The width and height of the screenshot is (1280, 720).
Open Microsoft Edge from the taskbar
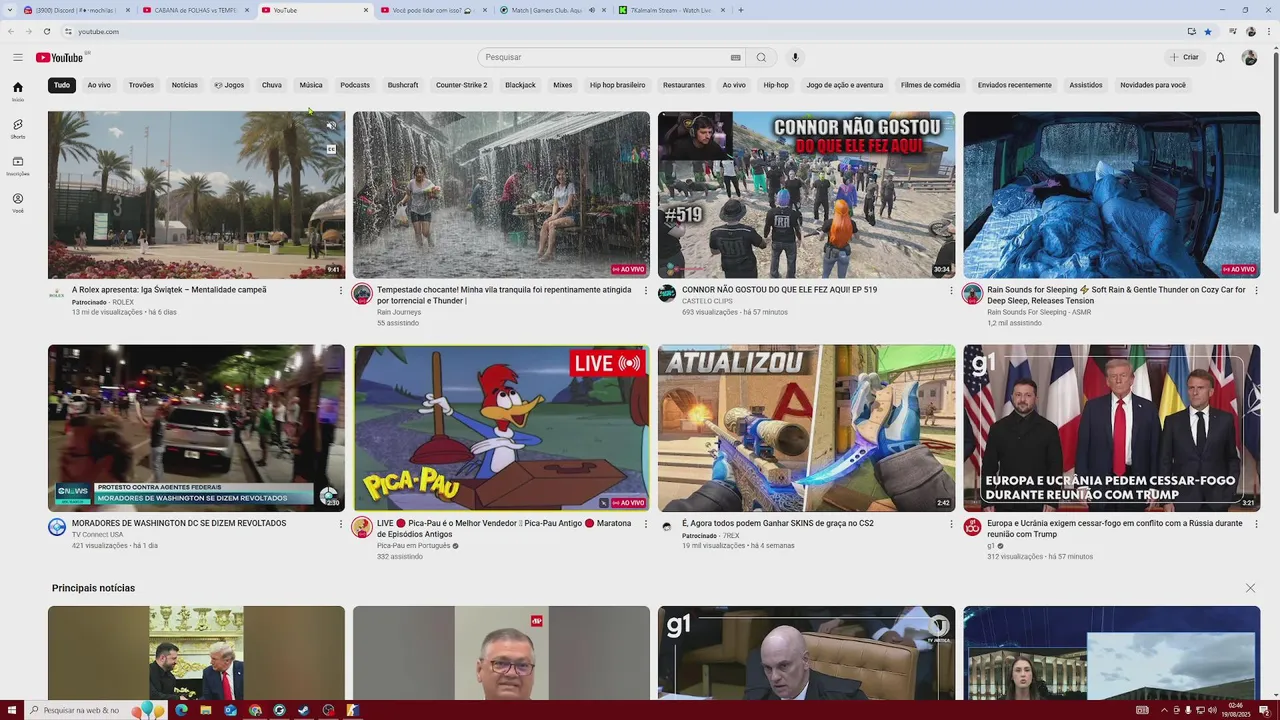pos(181,710)
